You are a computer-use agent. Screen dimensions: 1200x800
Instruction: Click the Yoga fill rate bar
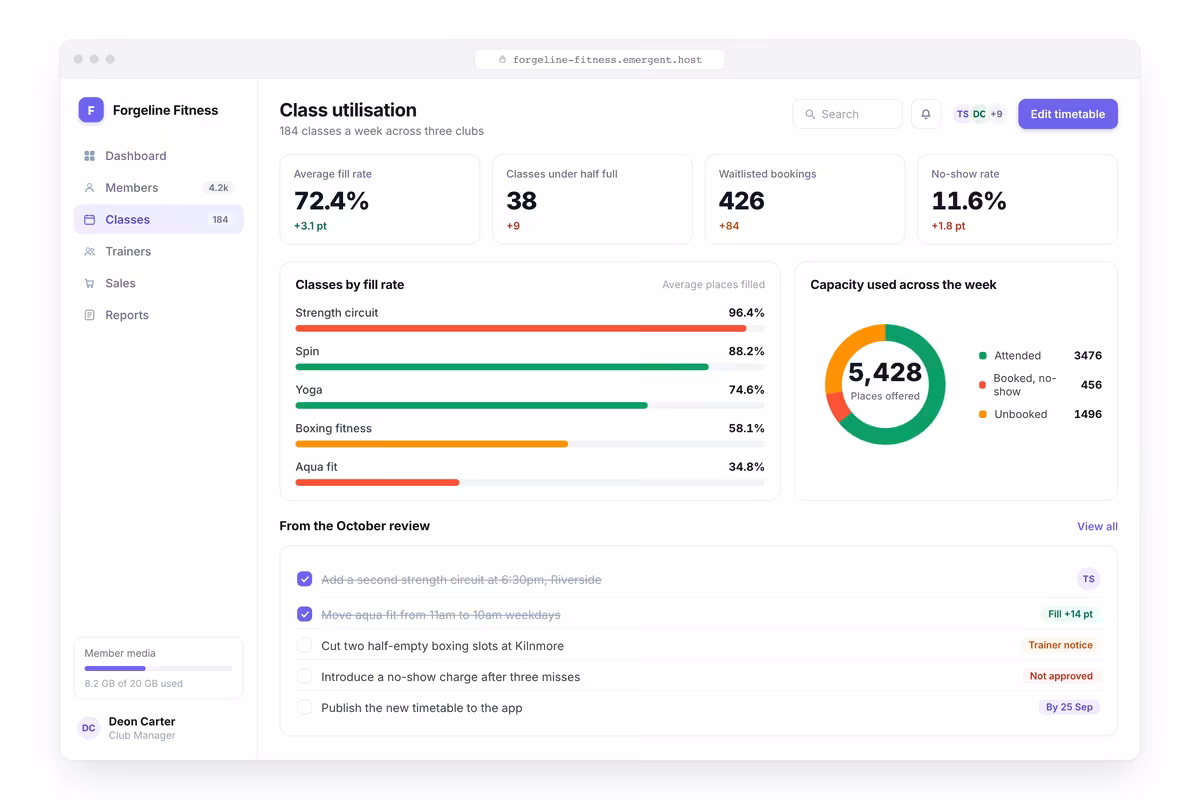click(530, 405)
